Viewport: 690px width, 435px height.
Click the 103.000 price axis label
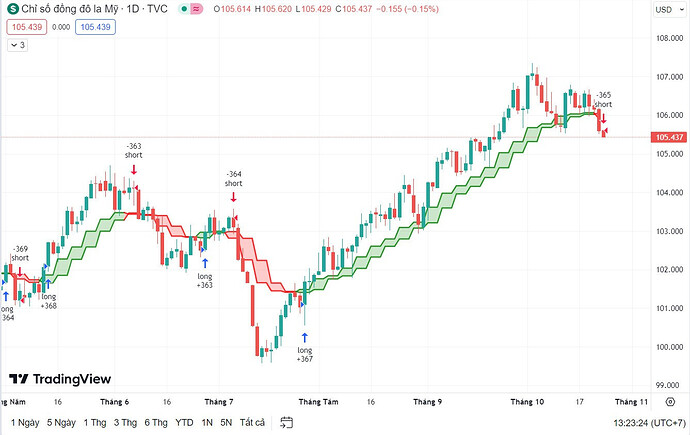669,231
